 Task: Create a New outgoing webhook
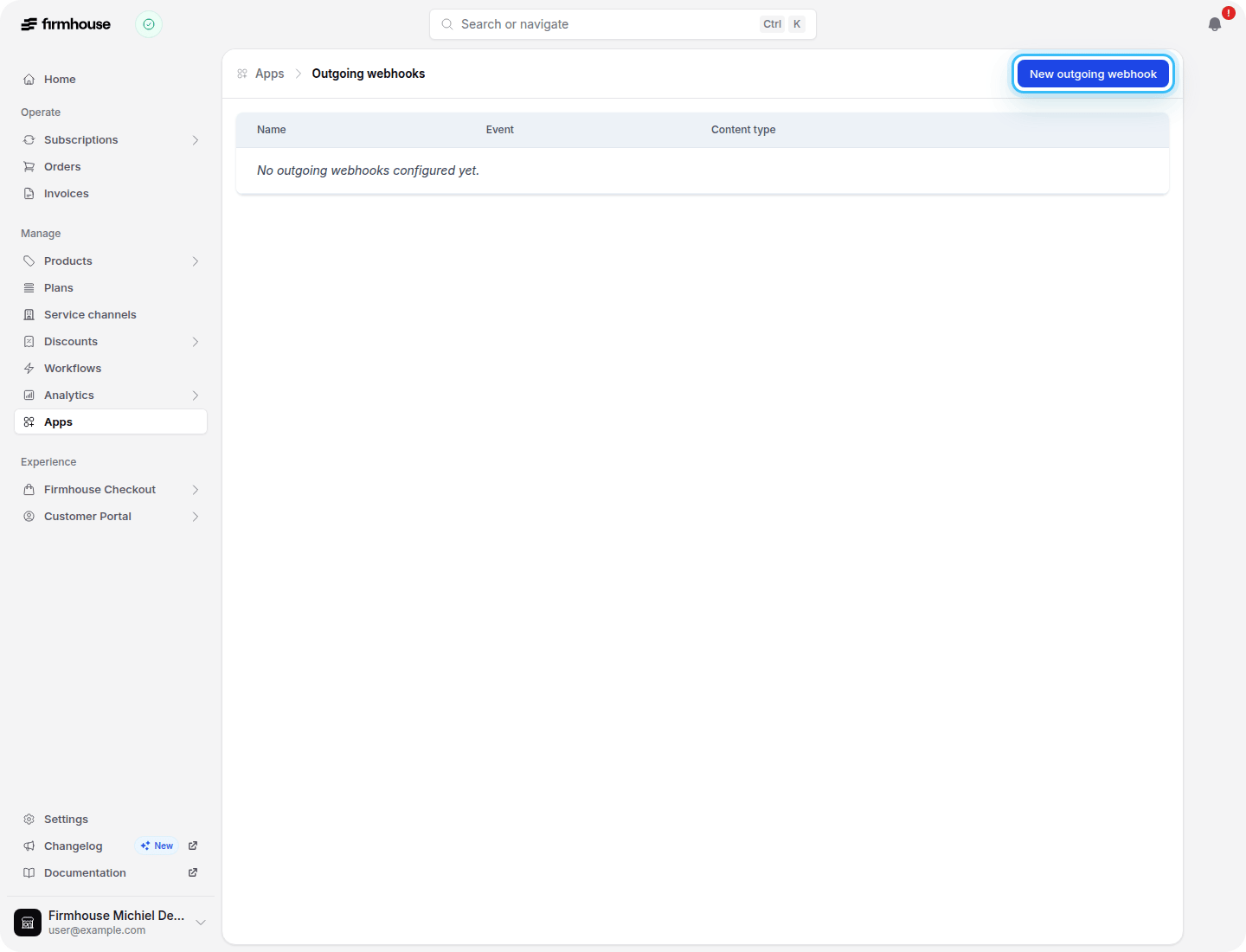[1093, 74]
